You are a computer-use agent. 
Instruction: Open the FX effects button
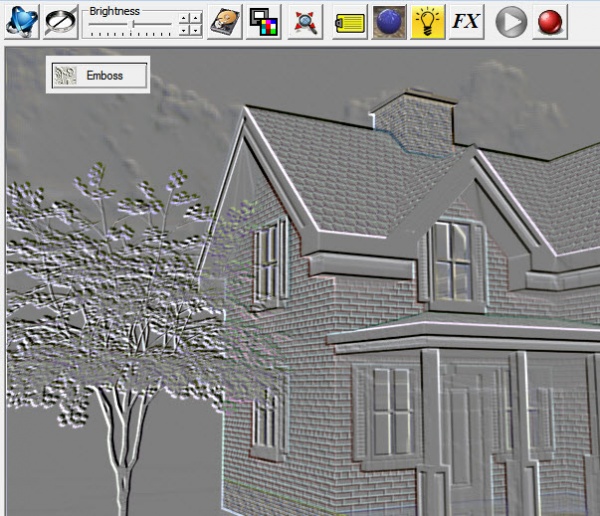[467, 21]
